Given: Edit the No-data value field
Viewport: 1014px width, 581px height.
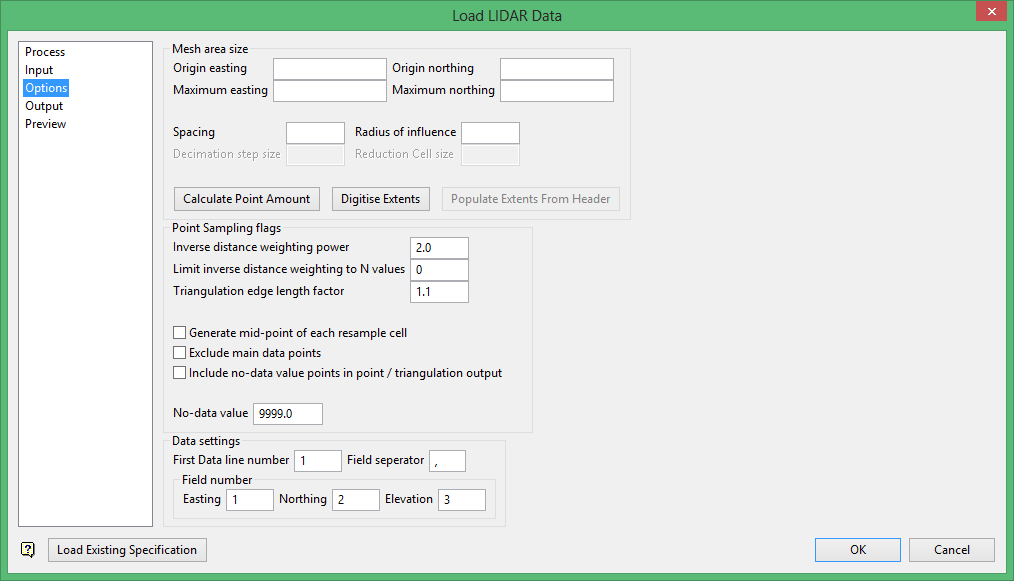Looking at the screenshot, I should (288, 413).
